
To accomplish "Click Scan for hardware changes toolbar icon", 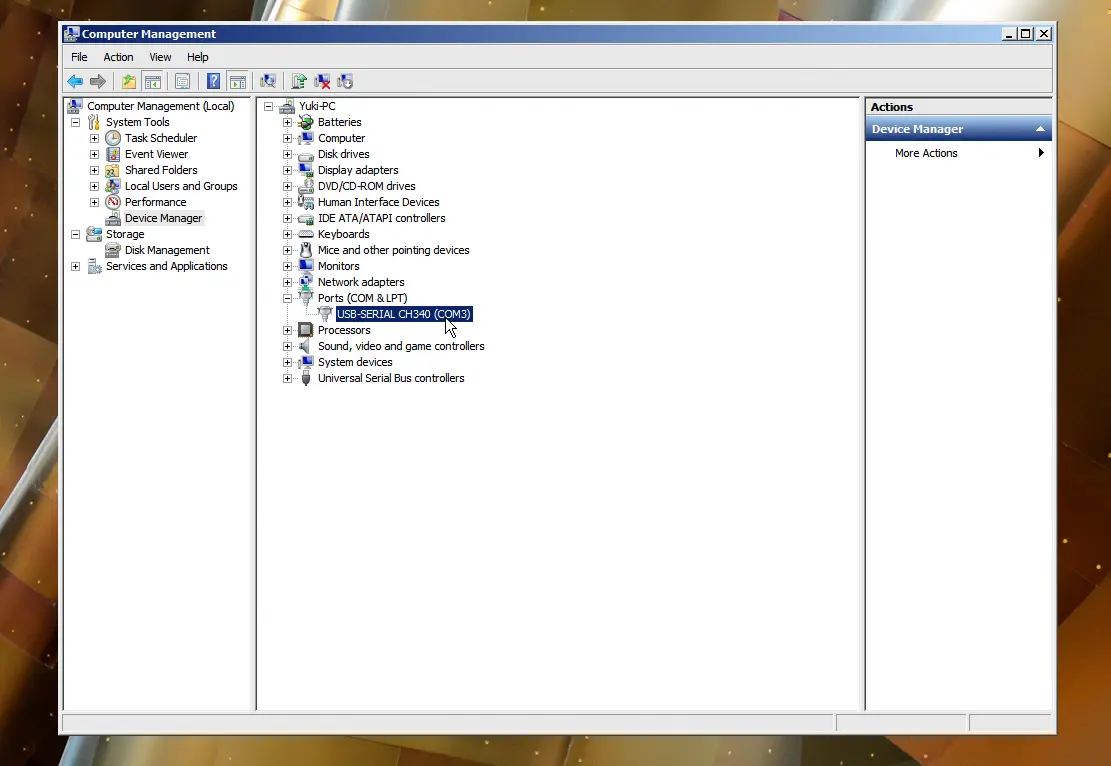I will pyautogui.click(x=268, y=81).
